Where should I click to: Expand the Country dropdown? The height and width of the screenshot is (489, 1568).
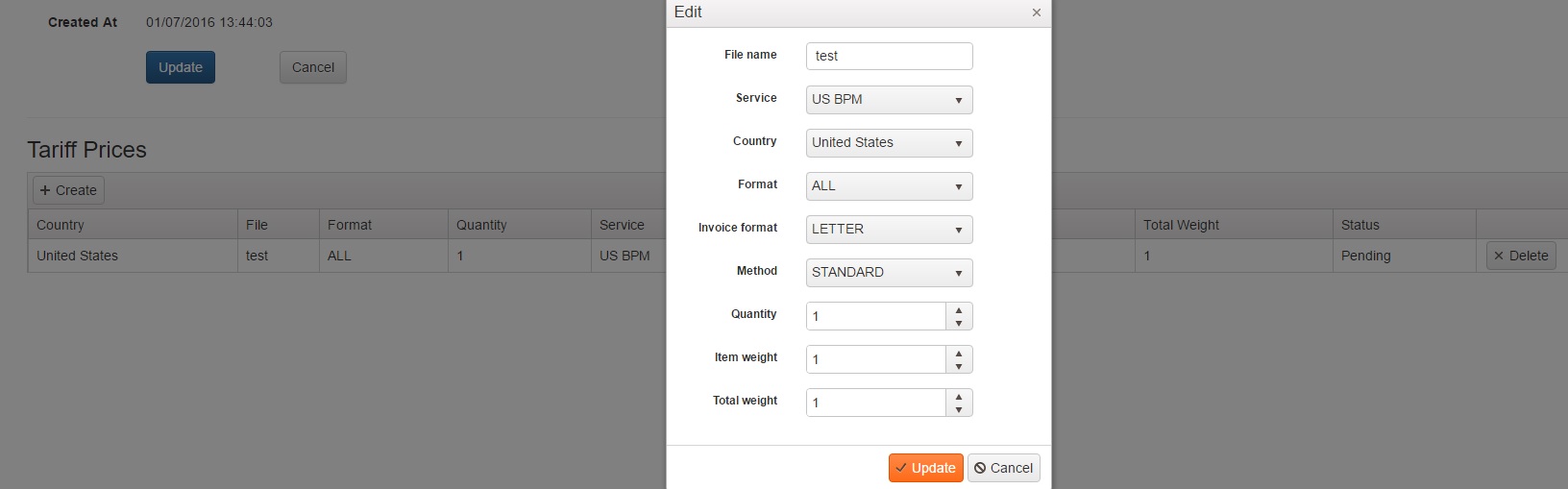pos(889,143)
